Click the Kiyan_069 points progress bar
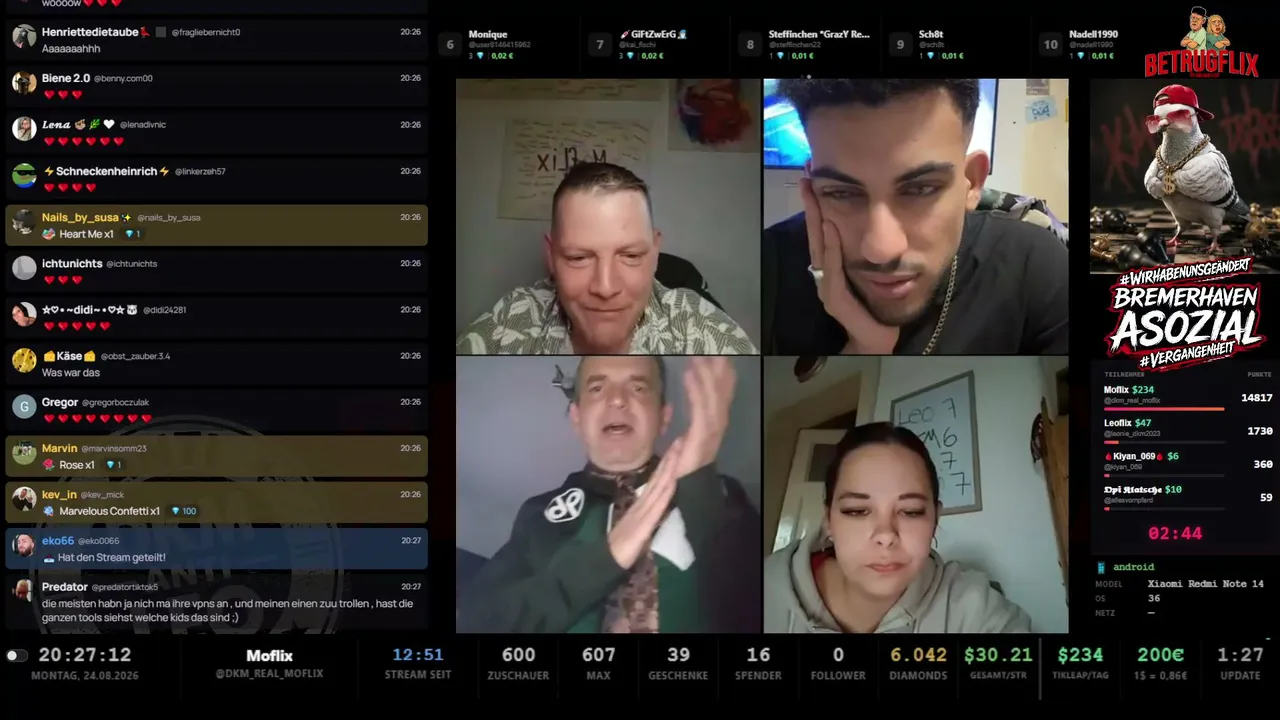The image size is (1280, 720). 1164,475
